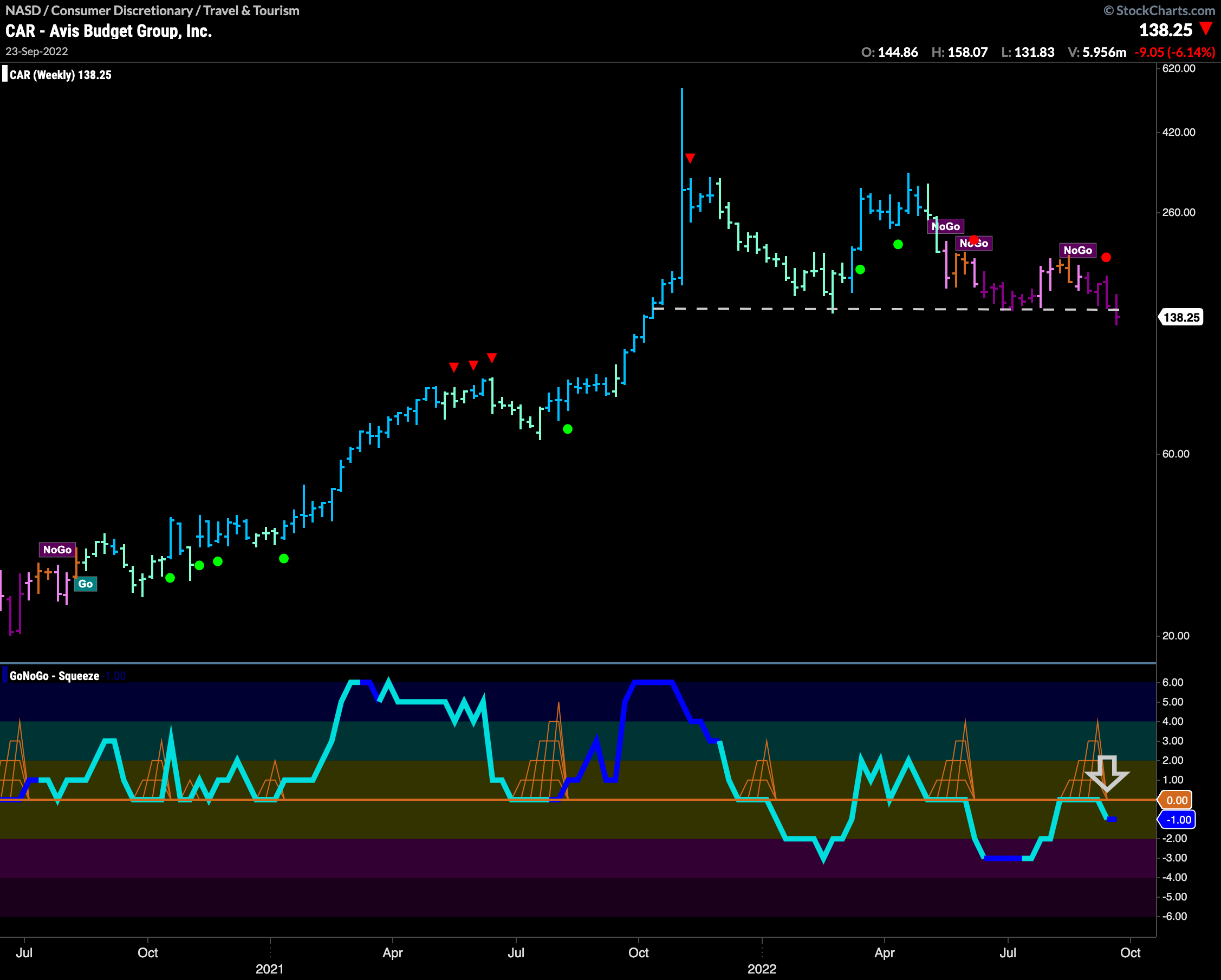This screenshot has width=1221, height=980.
Task: Click the 420.00 price axis label
Action: tap(1179, 133)
